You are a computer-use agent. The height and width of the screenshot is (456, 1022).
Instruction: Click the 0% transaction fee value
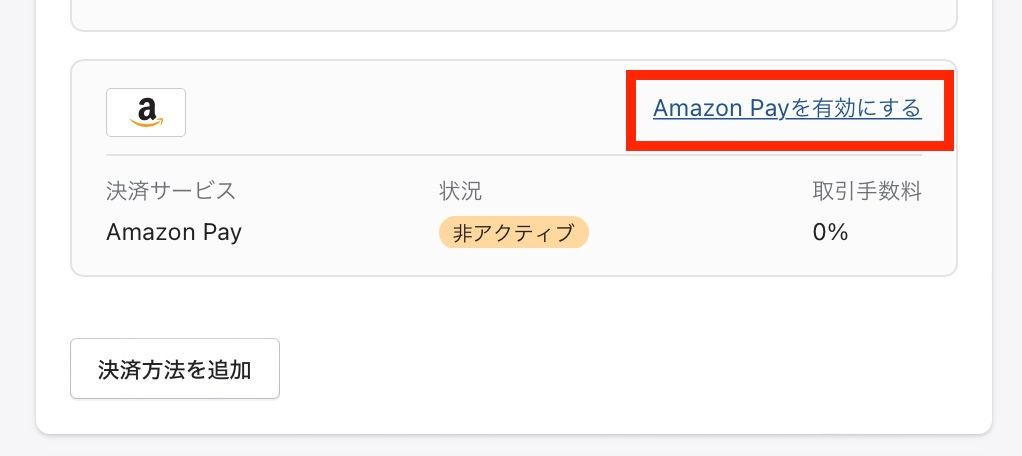(x=830, y=233)
